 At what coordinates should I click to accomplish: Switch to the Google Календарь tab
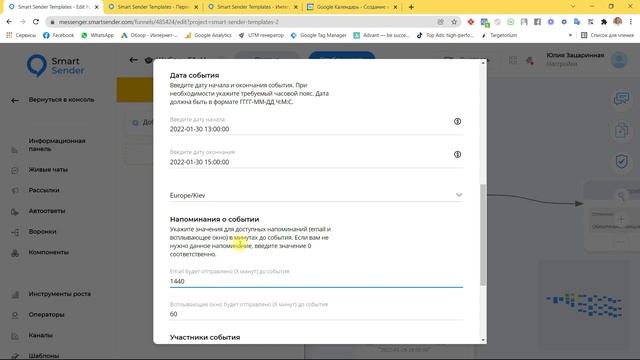[353, 7]
